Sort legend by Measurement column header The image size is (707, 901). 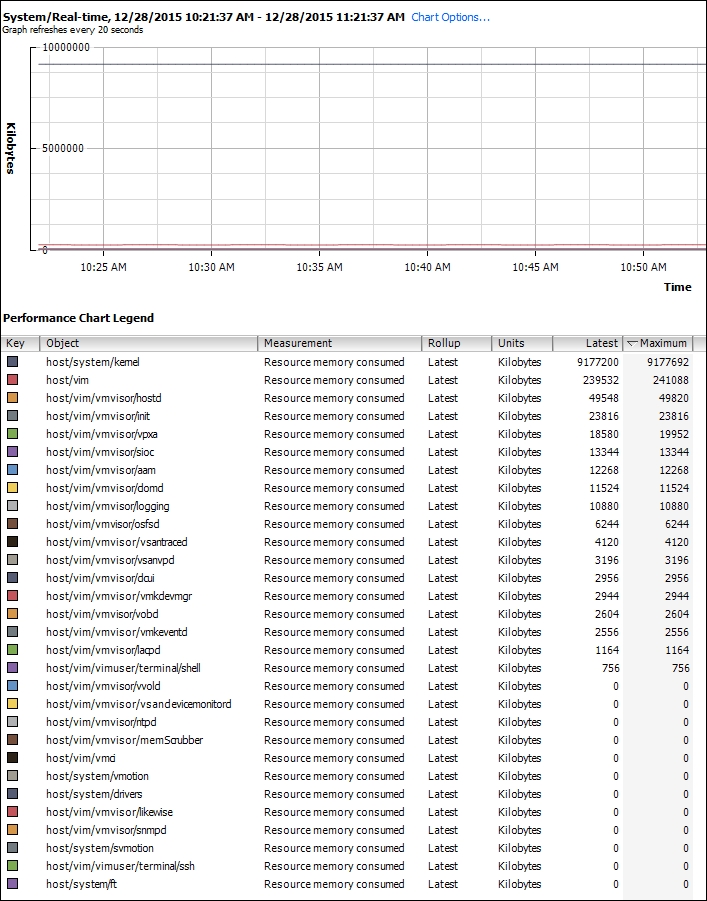pos(339,343)
